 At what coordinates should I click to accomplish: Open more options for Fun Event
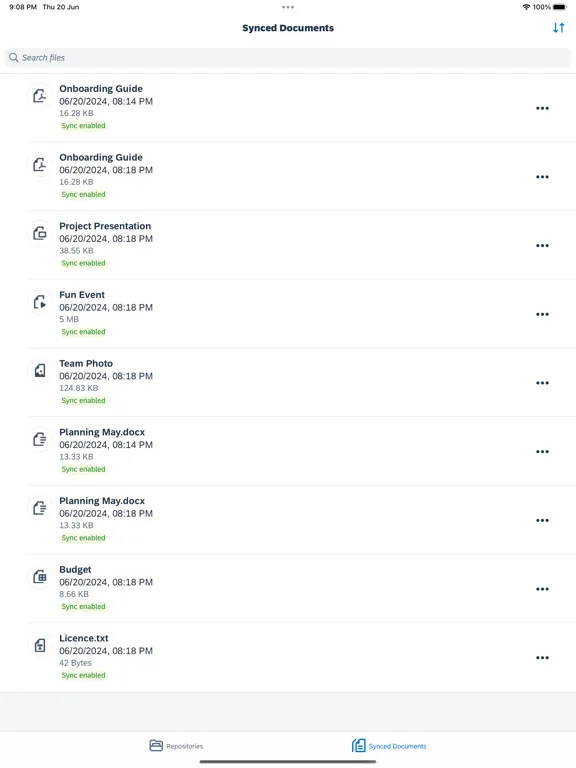(x=542, y=314)
